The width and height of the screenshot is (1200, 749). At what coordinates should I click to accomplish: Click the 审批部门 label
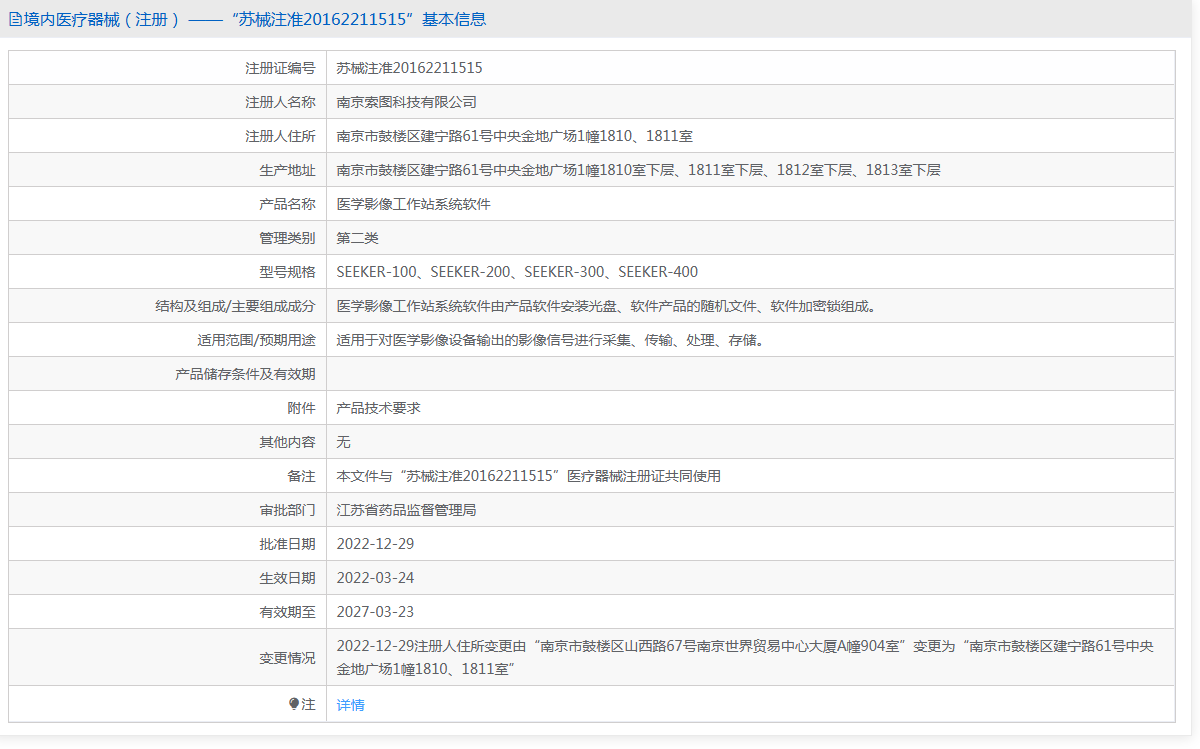point(288,510)
